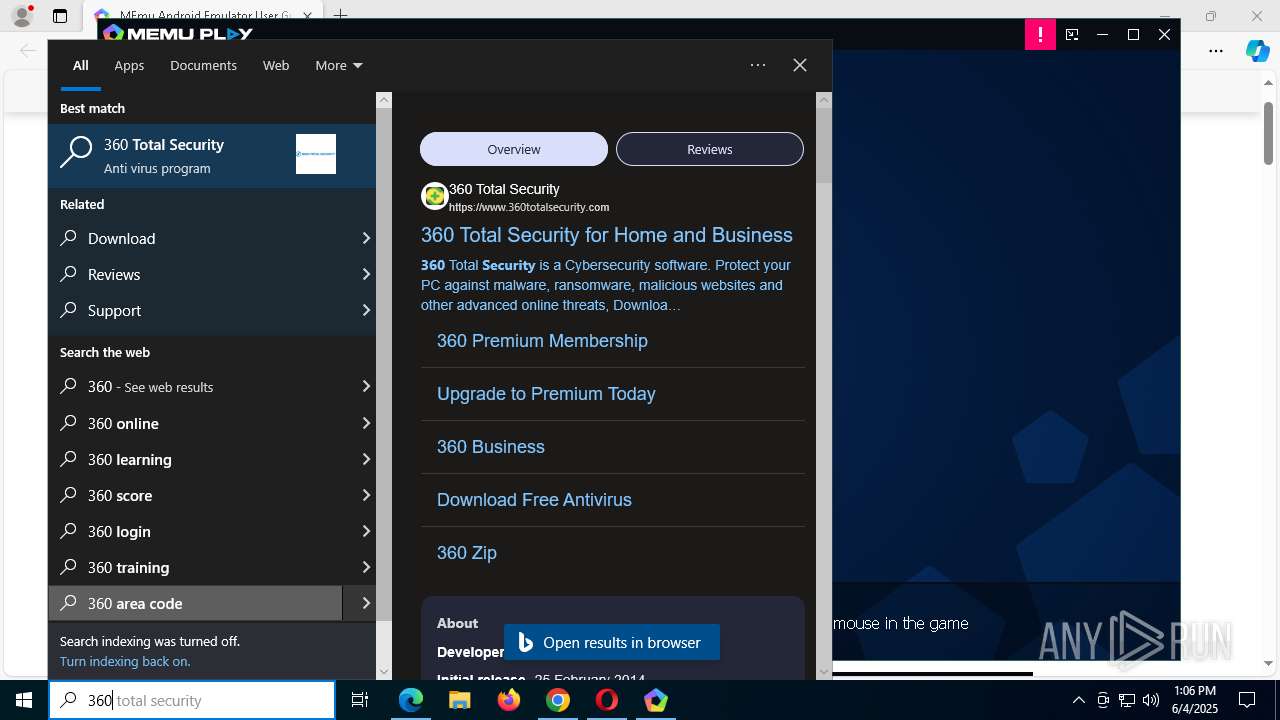1280x720 pixels.
Task: Select the Overview tab in preview
Action: pyautogui.click(x=514, y=149)
